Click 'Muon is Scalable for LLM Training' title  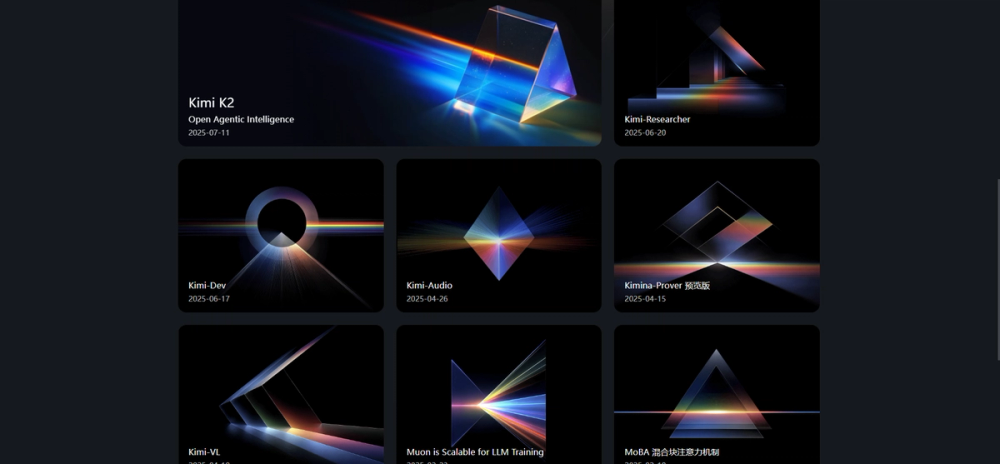[475, 452]
